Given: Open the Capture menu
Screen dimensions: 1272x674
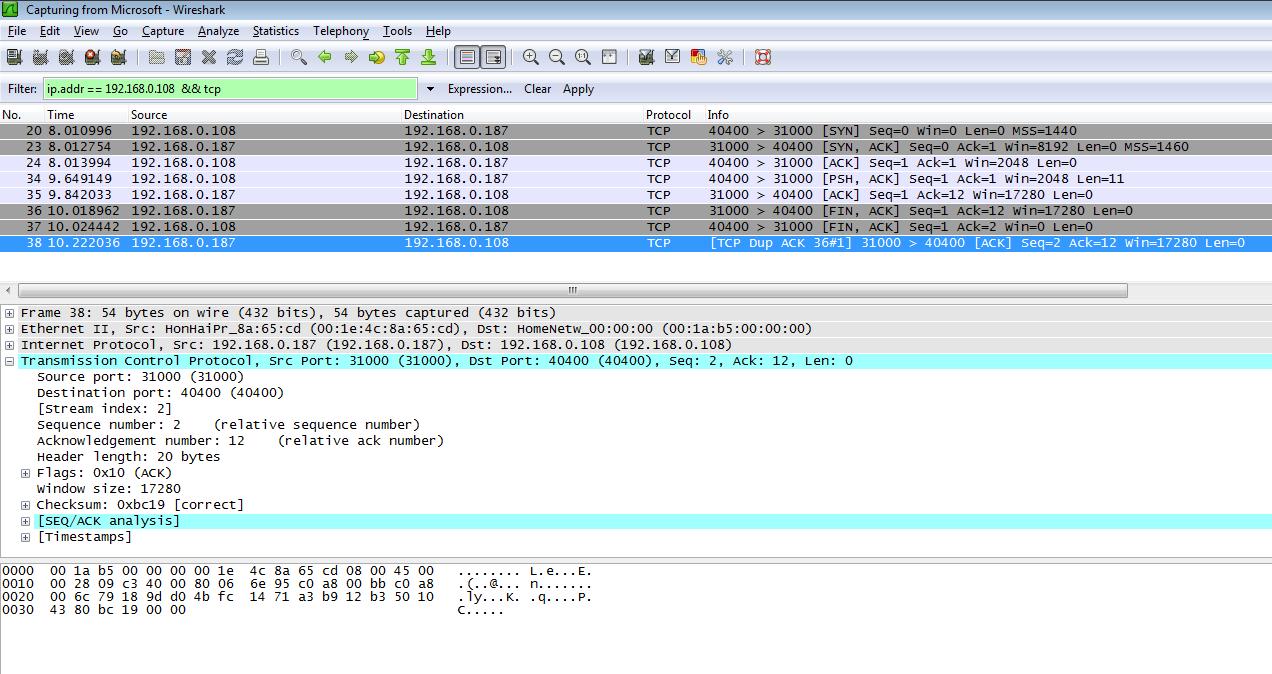Looking at the screenshot, I should [162, 31].
